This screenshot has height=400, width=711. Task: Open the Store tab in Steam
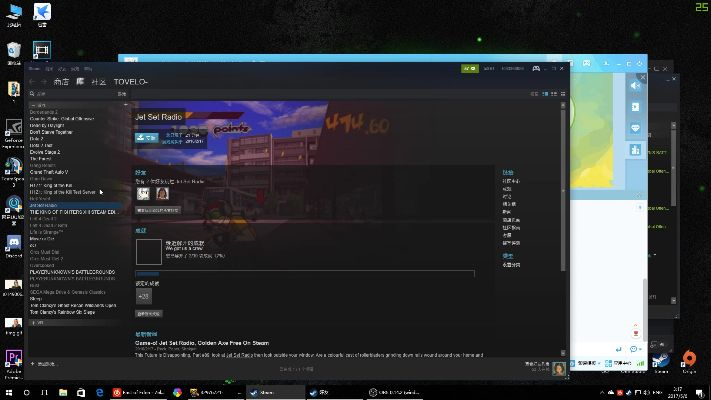[x=61, y=82]
